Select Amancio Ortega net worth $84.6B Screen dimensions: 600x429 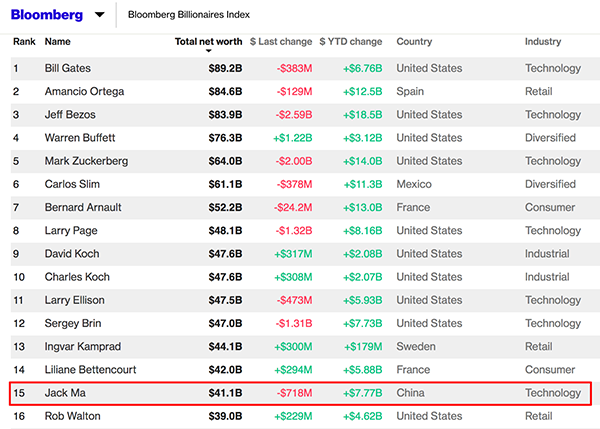(x=225, y=91)
